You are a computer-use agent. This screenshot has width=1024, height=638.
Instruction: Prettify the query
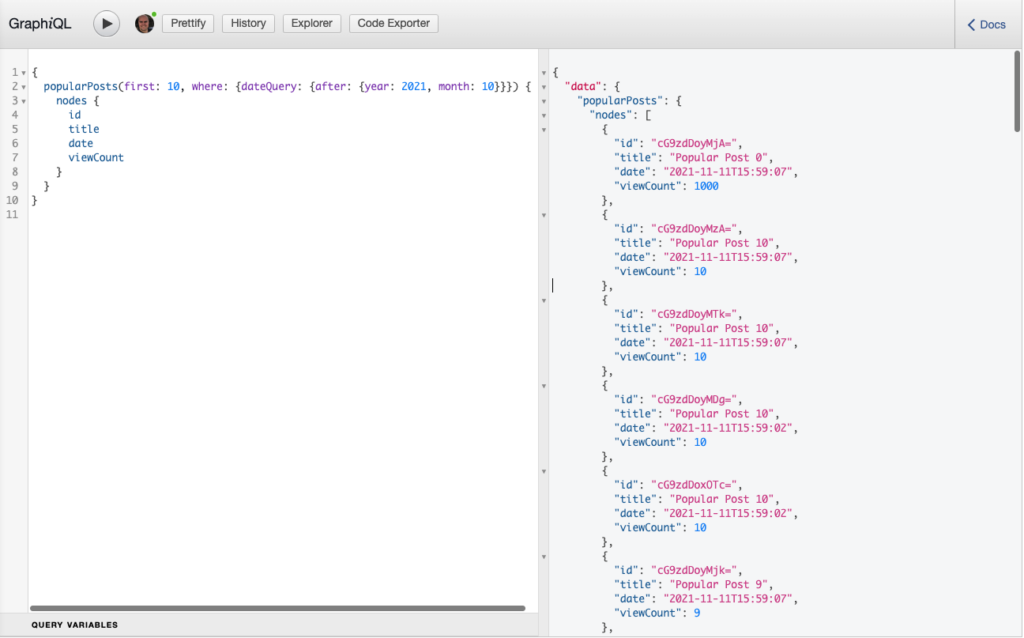pos(188,23)
